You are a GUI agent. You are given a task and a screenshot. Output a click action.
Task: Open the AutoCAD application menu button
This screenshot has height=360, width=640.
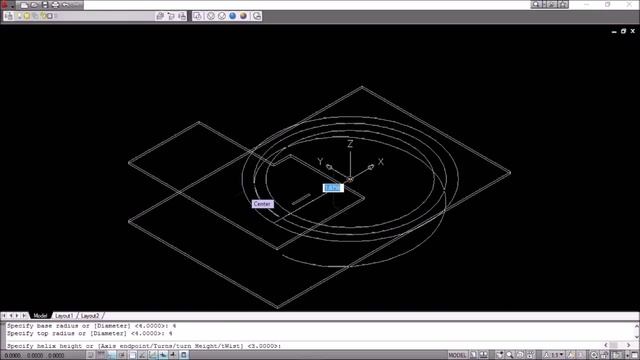[x=5, y=5]
